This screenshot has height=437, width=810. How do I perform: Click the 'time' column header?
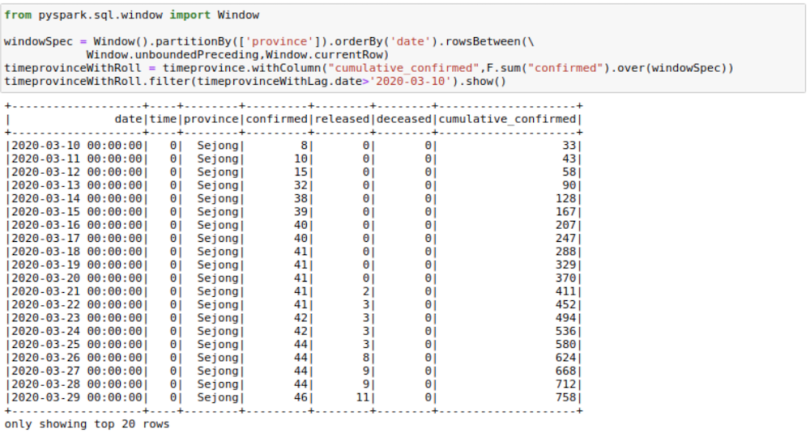(163, 119)
